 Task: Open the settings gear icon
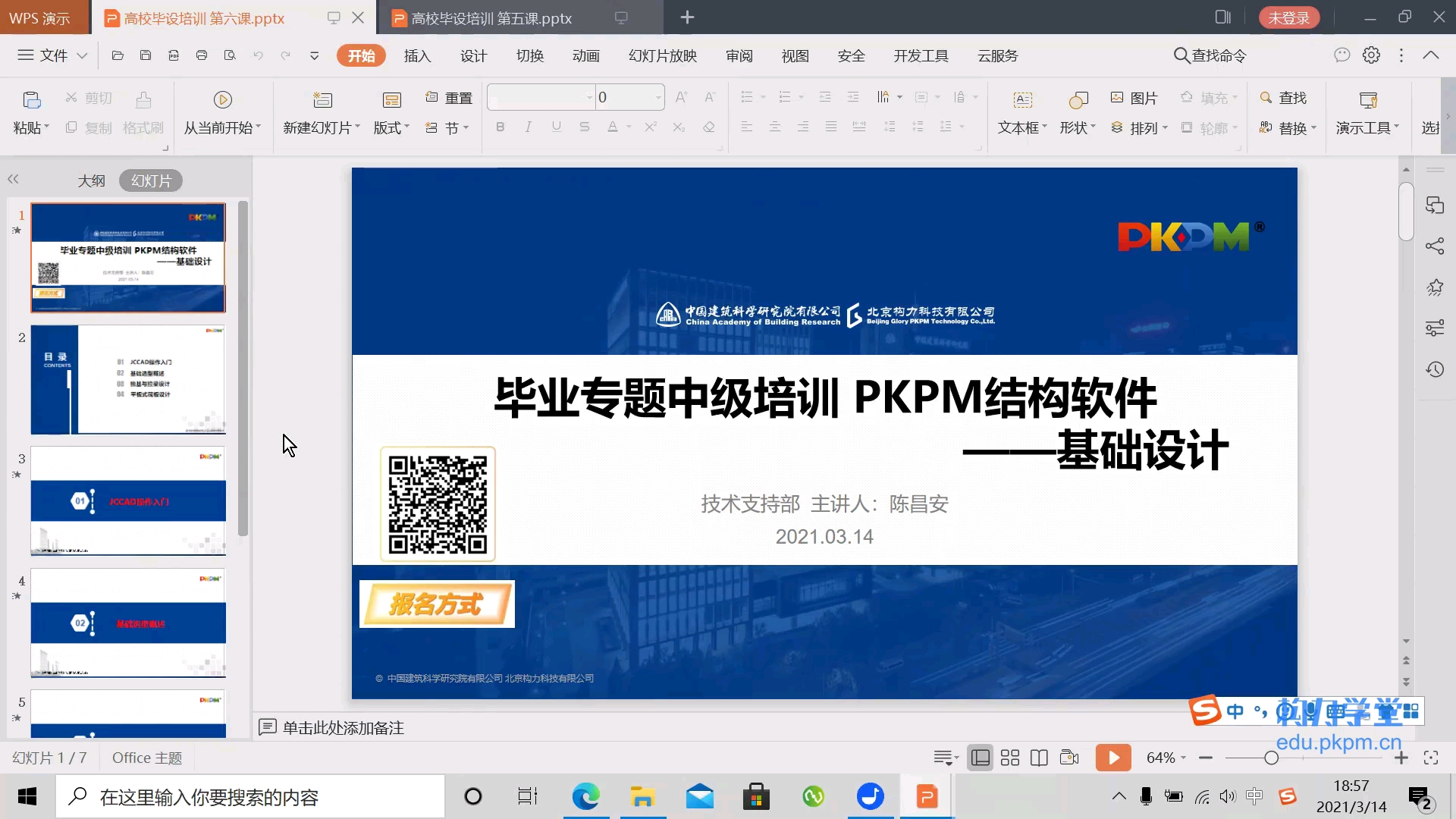click(x=1371, y=55)
